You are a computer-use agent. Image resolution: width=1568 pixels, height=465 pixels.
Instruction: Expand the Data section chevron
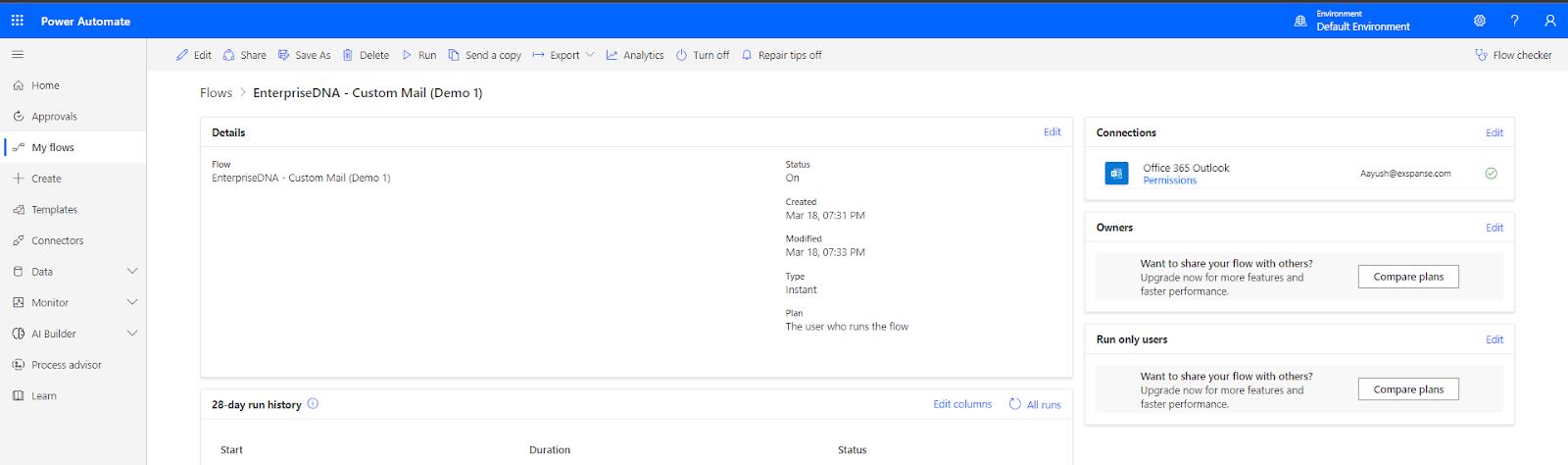[x=132, y=272]
